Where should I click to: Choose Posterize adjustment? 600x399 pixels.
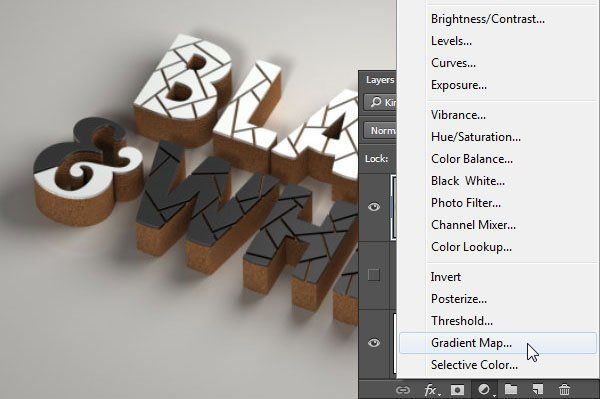click(x=459, y=299)
